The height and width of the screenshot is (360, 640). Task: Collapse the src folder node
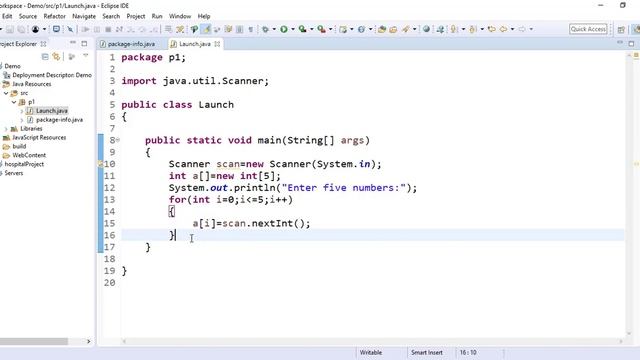click(x=6, y=93)
